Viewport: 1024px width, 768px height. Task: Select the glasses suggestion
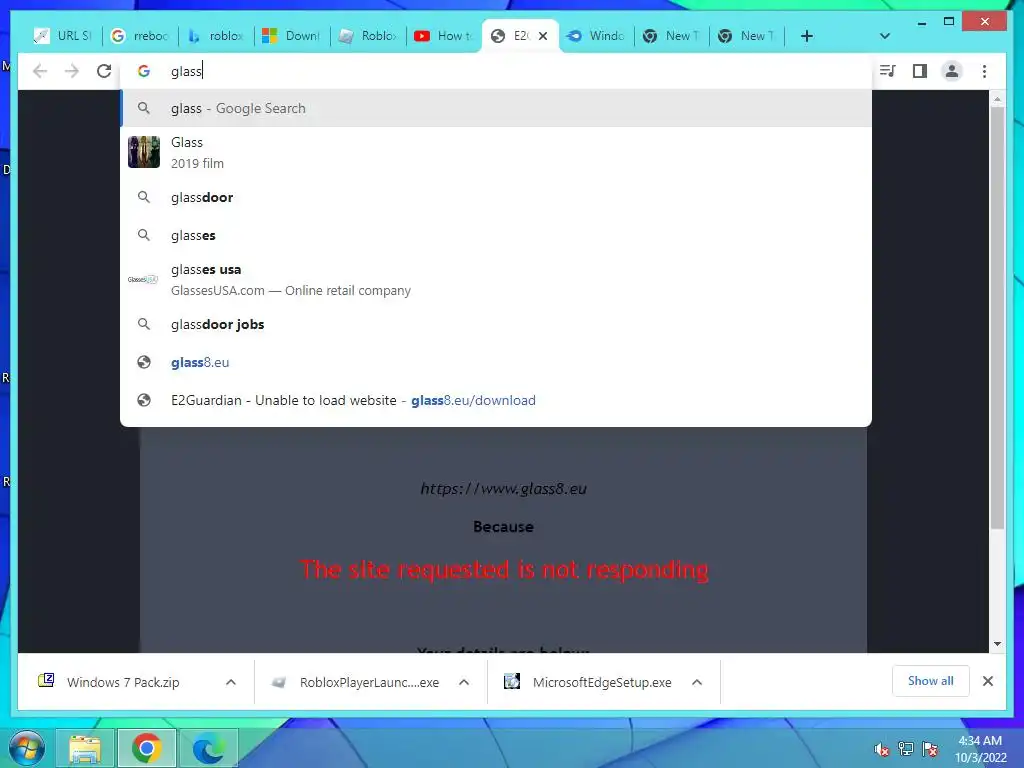point(496,235)
